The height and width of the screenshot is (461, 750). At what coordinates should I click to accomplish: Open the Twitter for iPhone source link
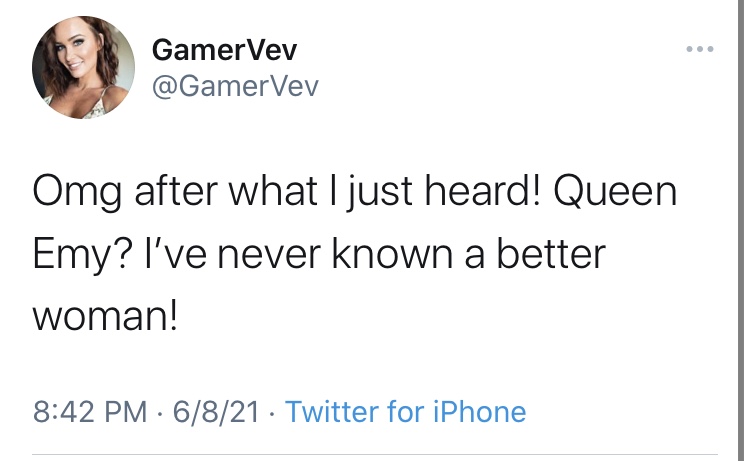(405, 412)
